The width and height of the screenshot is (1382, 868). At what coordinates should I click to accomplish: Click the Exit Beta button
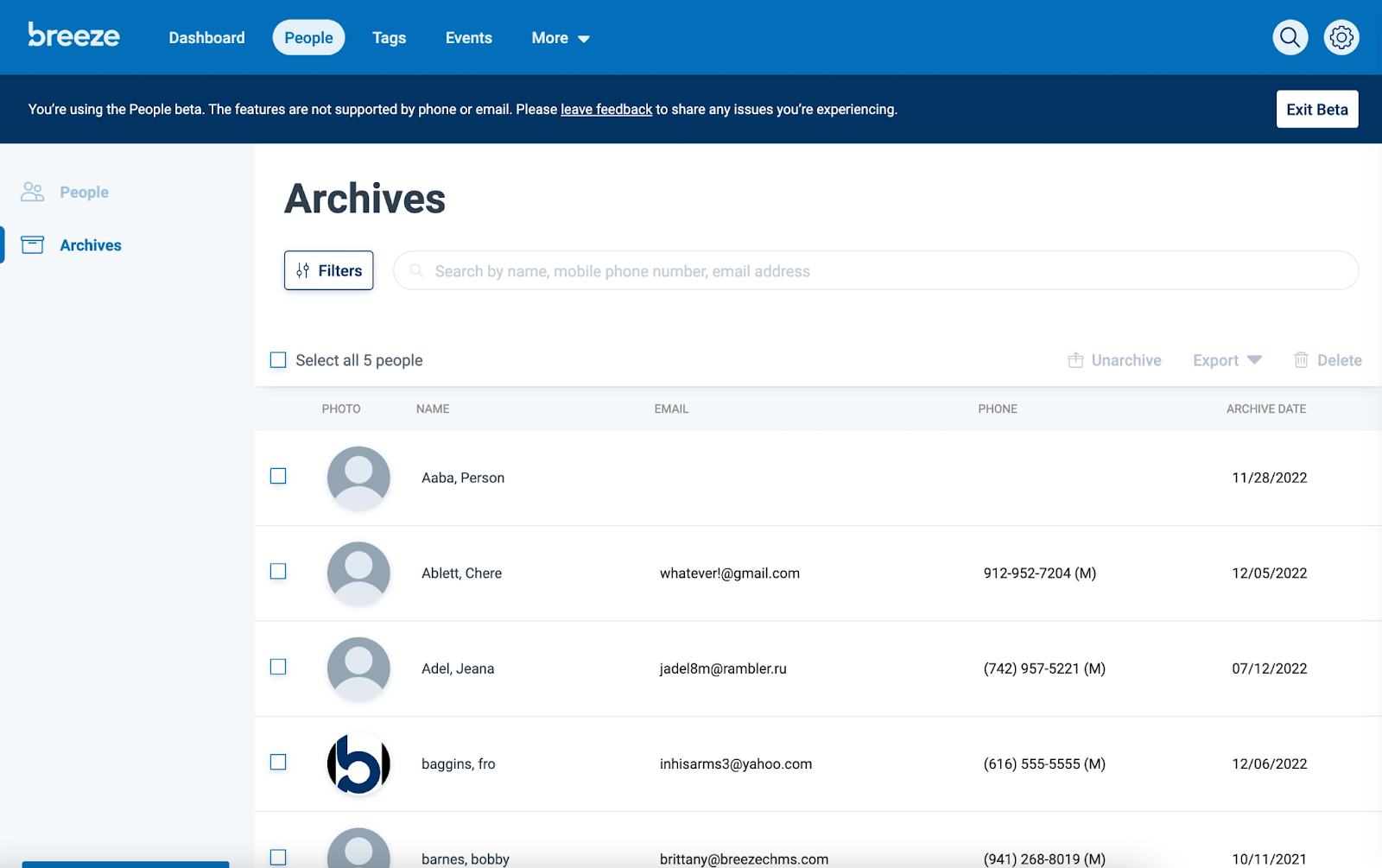[1317, 109]
